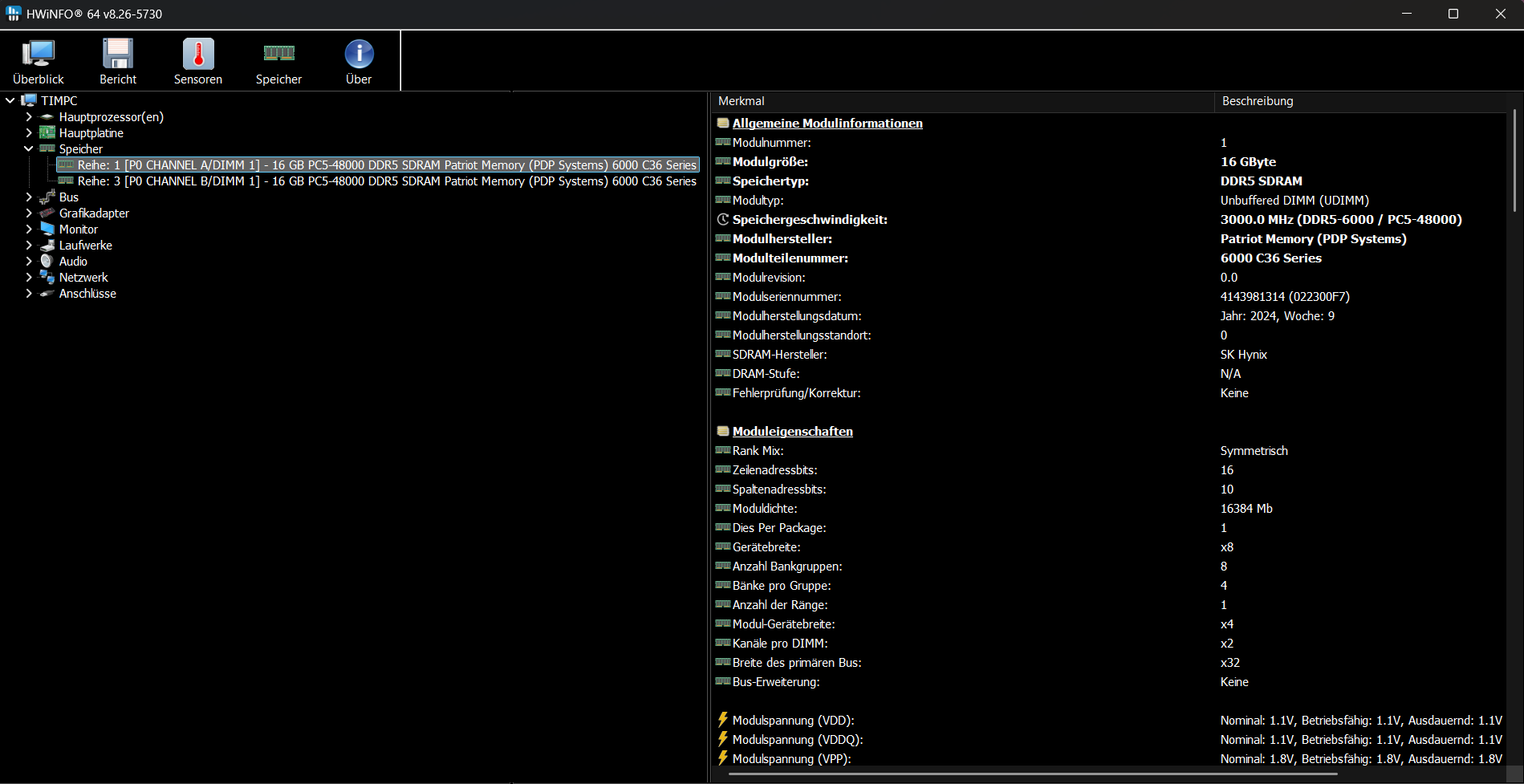The width and height of the screenshot is (1524, 784).
Task: Select the Modulherstellungsdatum row label
Action: tap(797, 315)
